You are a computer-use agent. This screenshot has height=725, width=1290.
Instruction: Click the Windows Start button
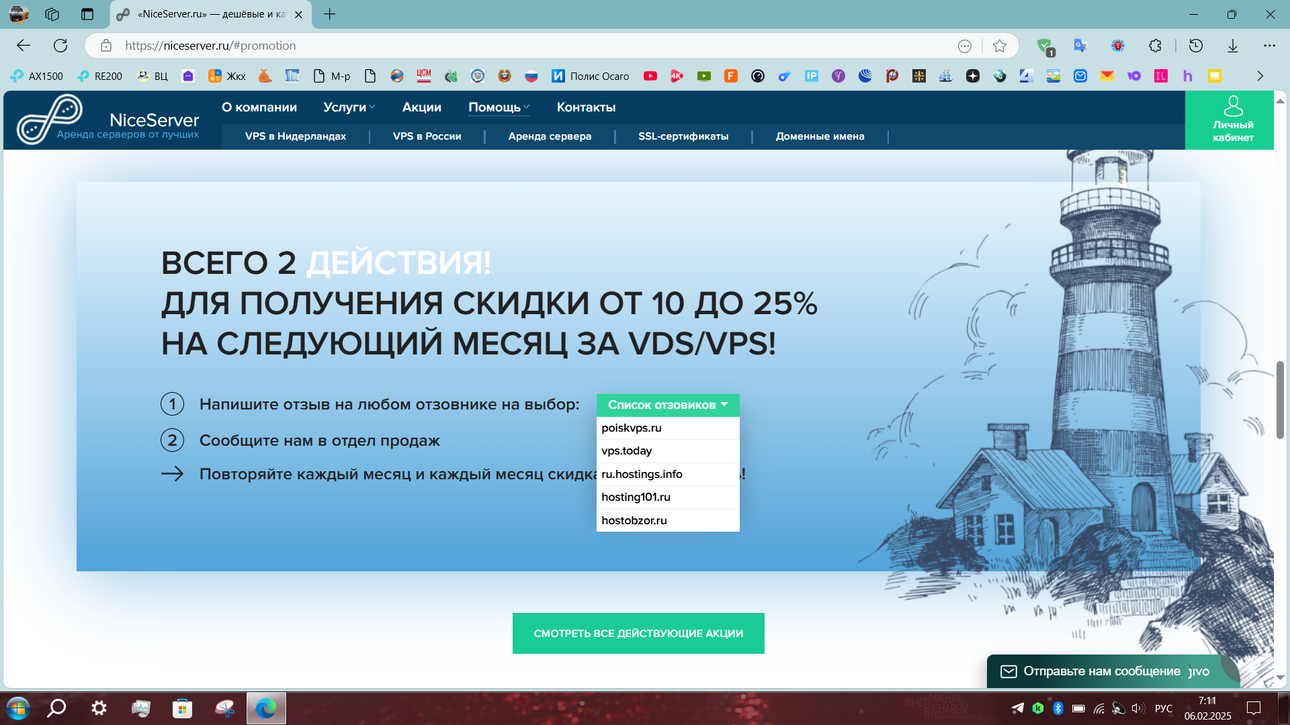coord(16,708)
